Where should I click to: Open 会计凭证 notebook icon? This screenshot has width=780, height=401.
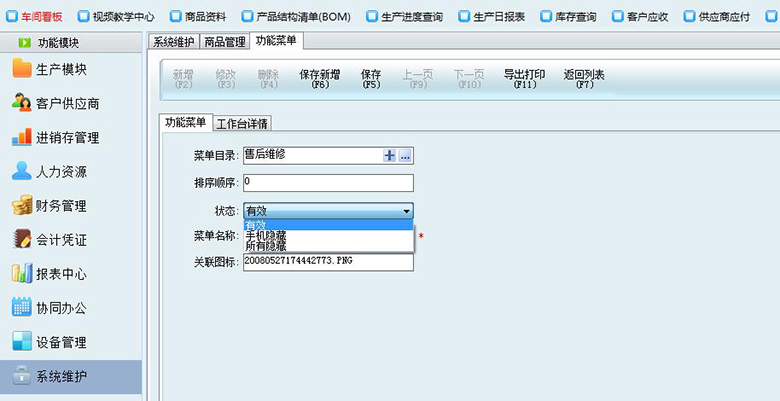coord(21,240)
